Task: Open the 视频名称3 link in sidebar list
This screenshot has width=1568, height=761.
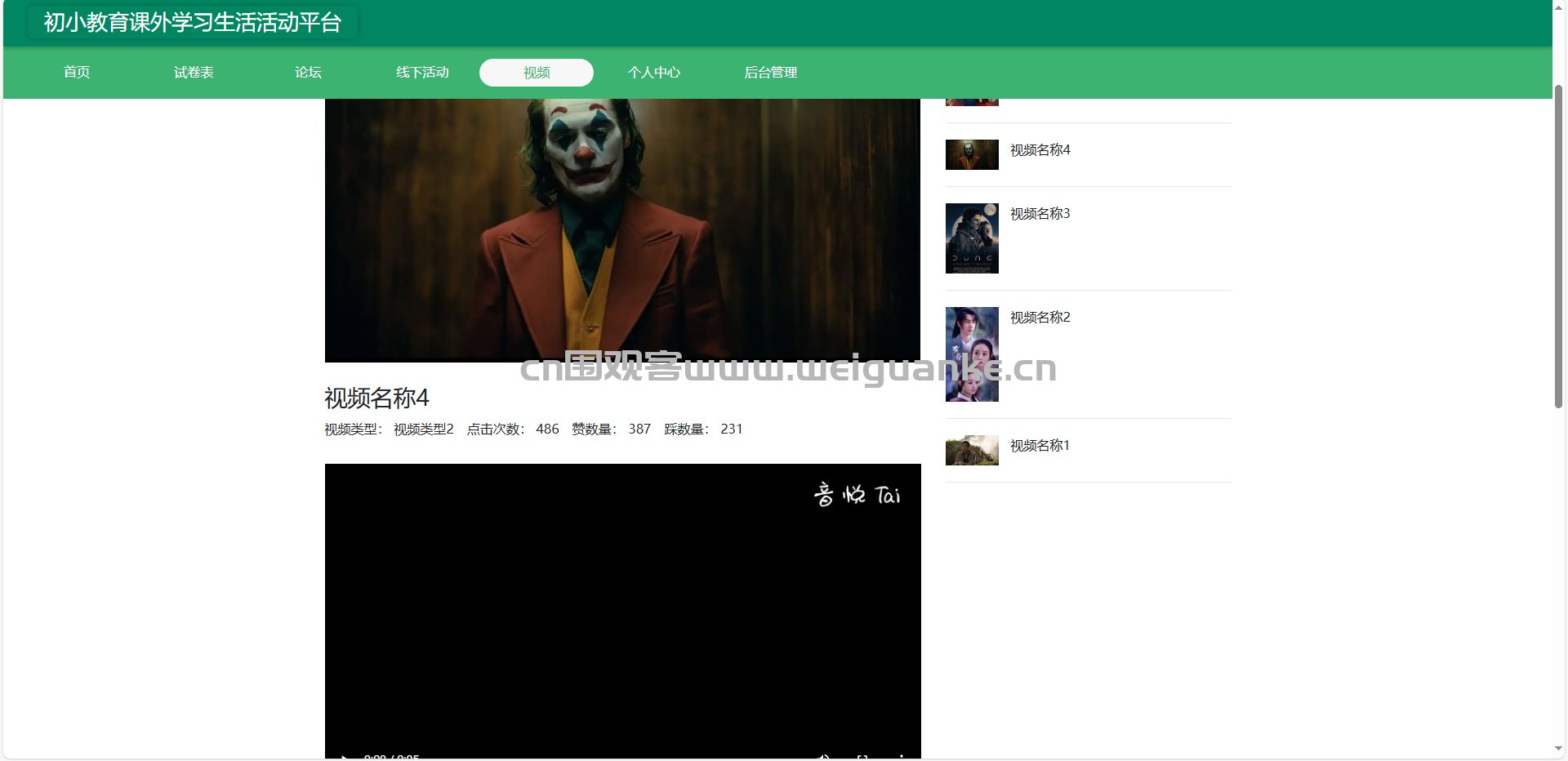Action: tap(1040, 213)
